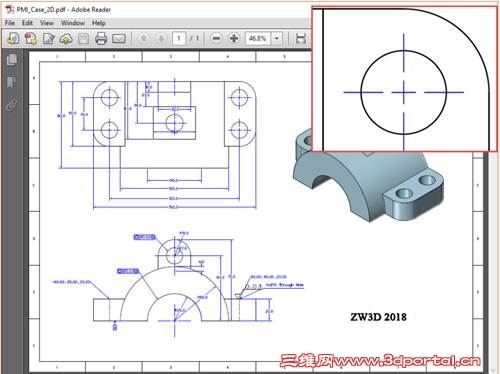Click the total page count '/ 1'
Image resolution: width=500 pixels, height=374 pixels.
(x=194, y=38)
